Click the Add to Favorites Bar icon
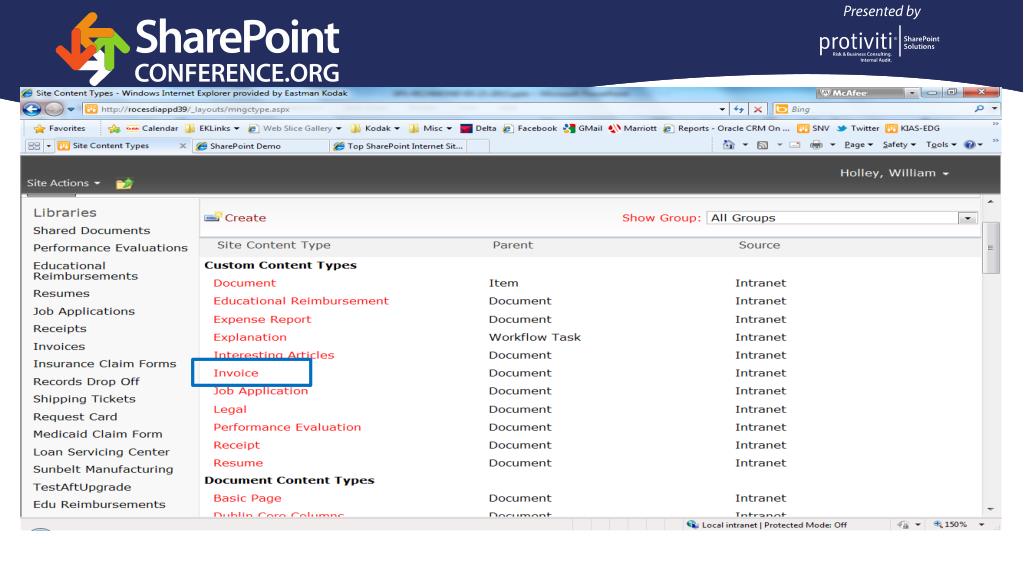 (x=114, y=128)
